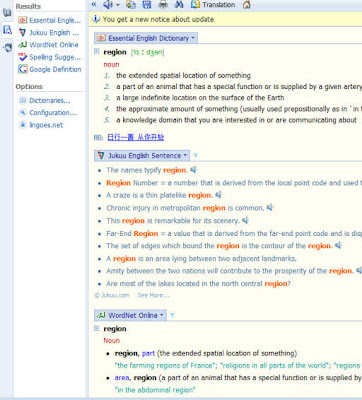Image resolution: width=362 pixels, height=400 pixels.
Task: Collapse the WordNet 'region' entry
Action: tap(97, 328)
